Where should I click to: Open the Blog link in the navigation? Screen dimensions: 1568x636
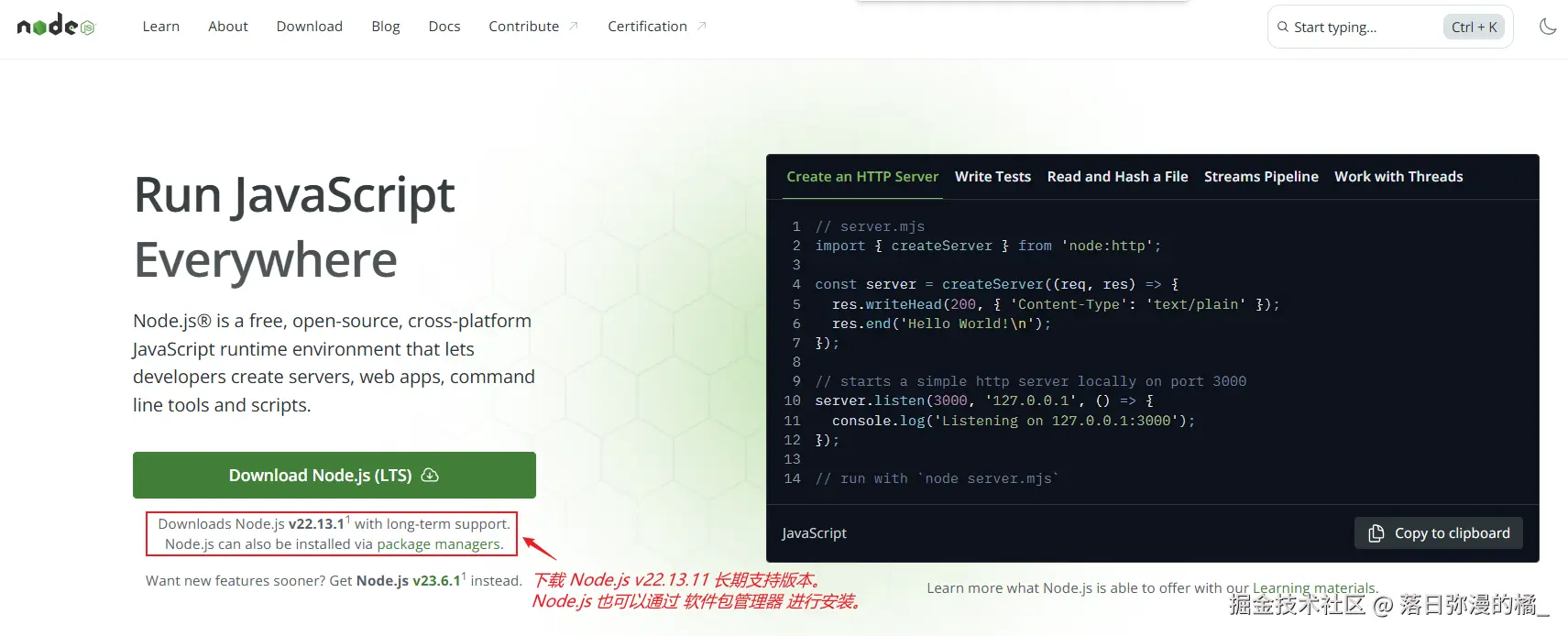pyautogui.click(x=386, y=27)
